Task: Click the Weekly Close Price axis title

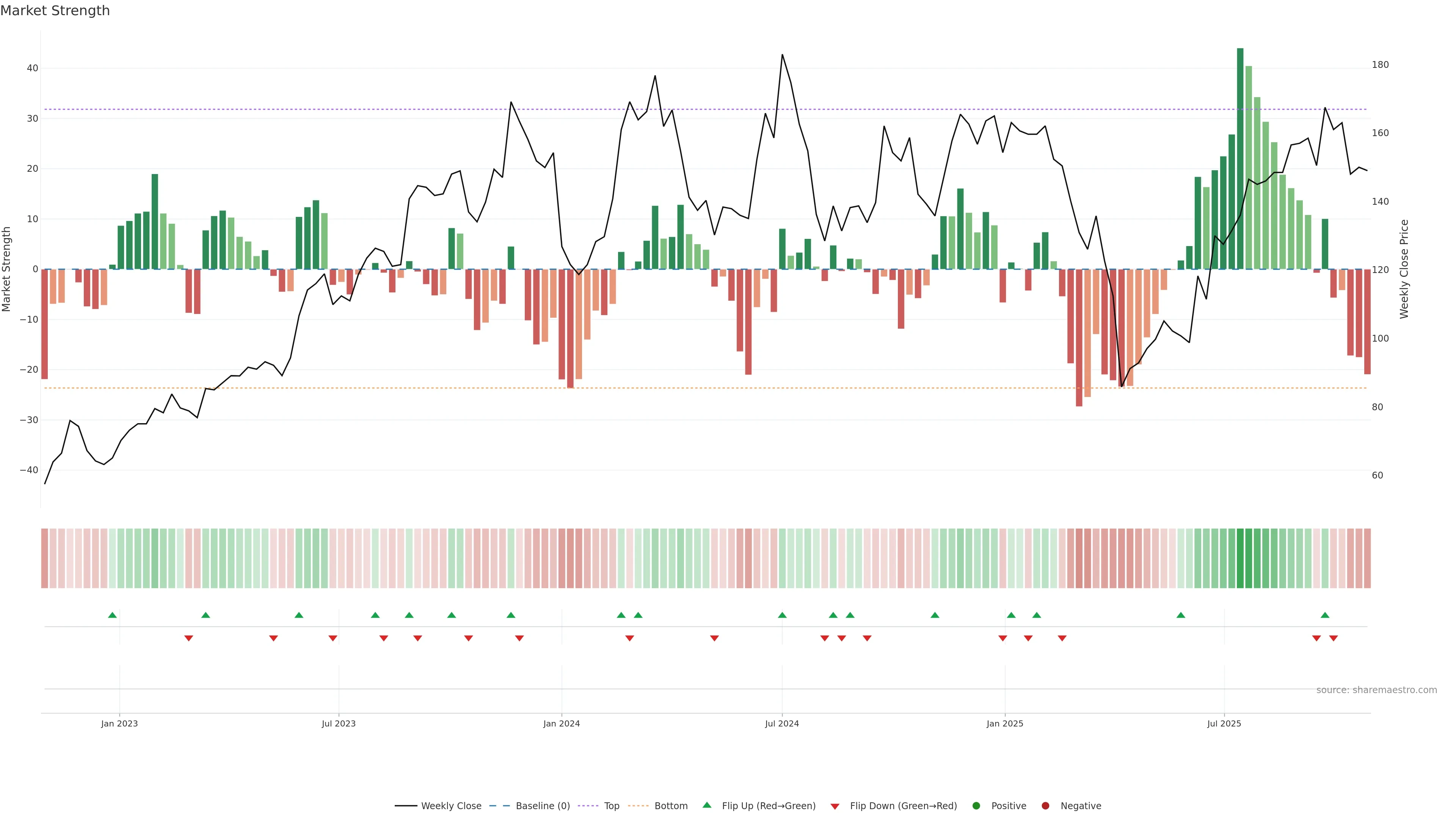Action: (1404, 269)
